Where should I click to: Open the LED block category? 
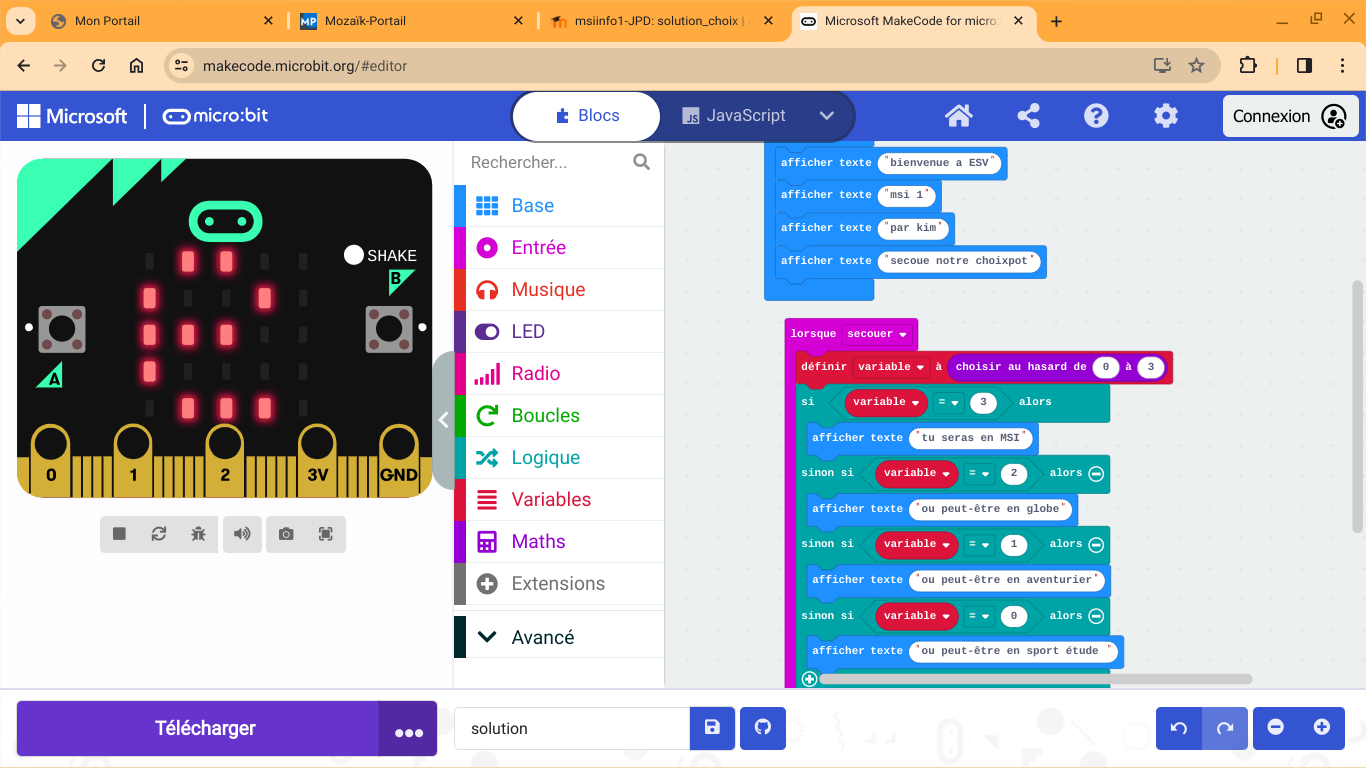pos(559,331)
